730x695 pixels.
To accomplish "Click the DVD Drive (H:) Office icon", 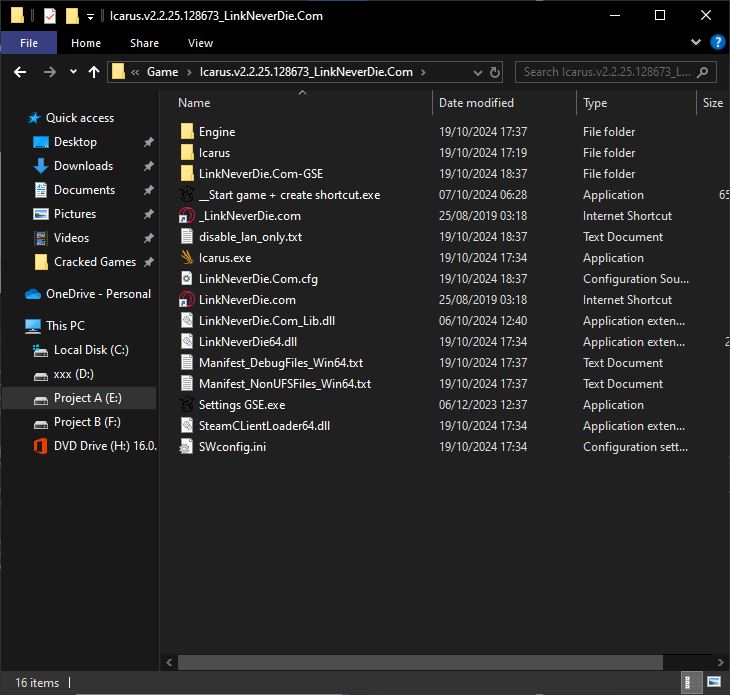I will tap(40, 446).
